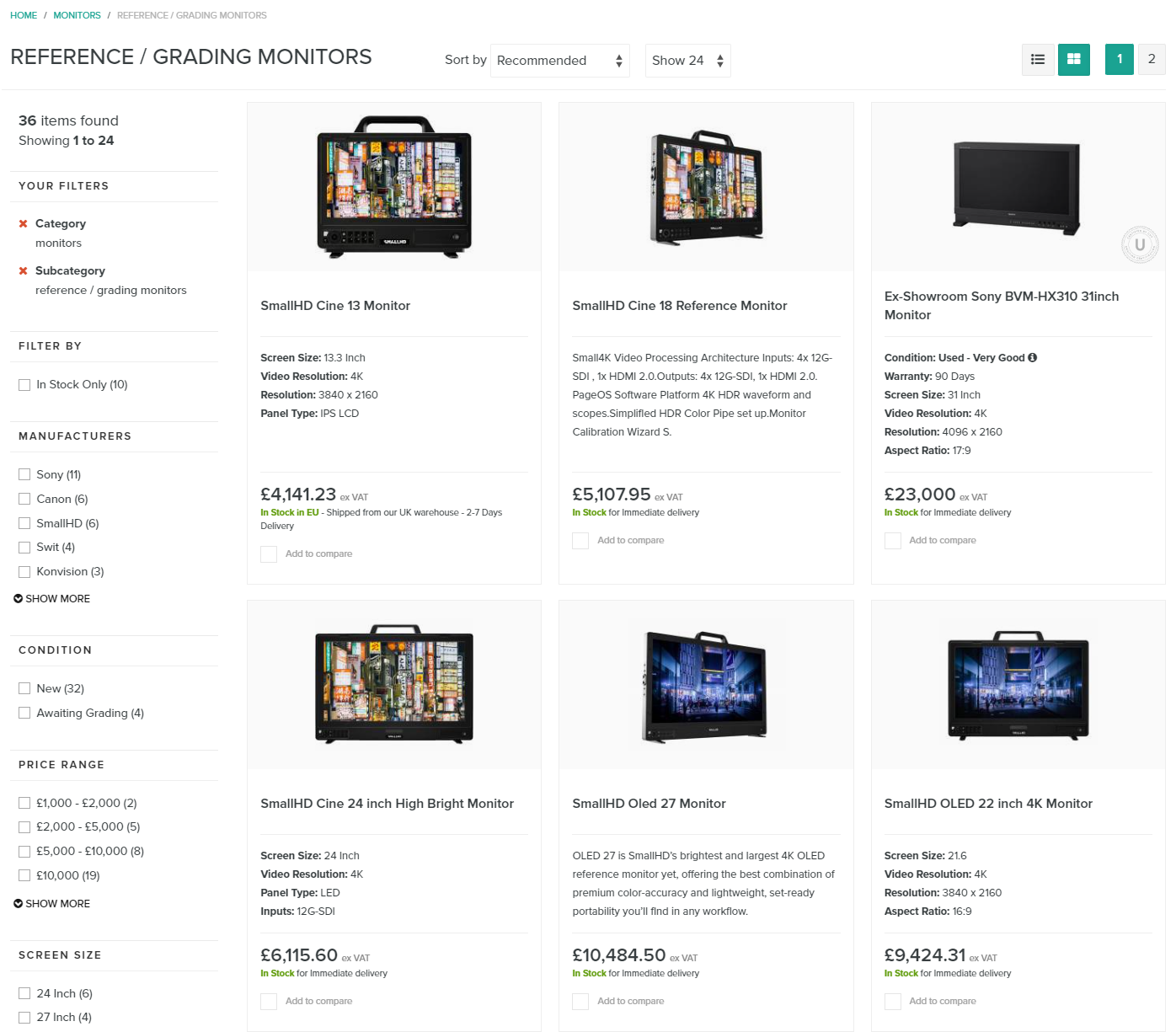This screenshot has height=1032, width=1176.
Task: Filter by Sony manufacturer checkbox
Action: pos(24,474)
